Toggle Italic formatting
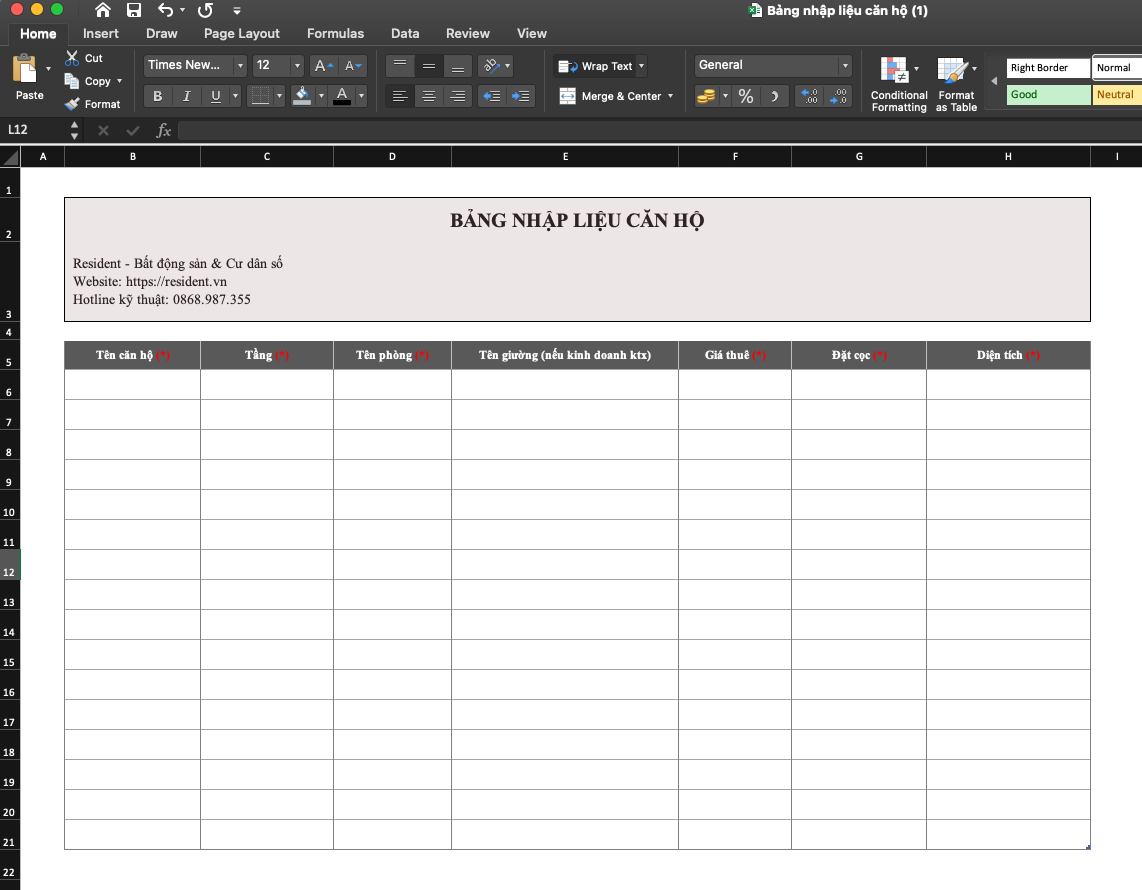The image size is (1142, 890). [186, 96]
